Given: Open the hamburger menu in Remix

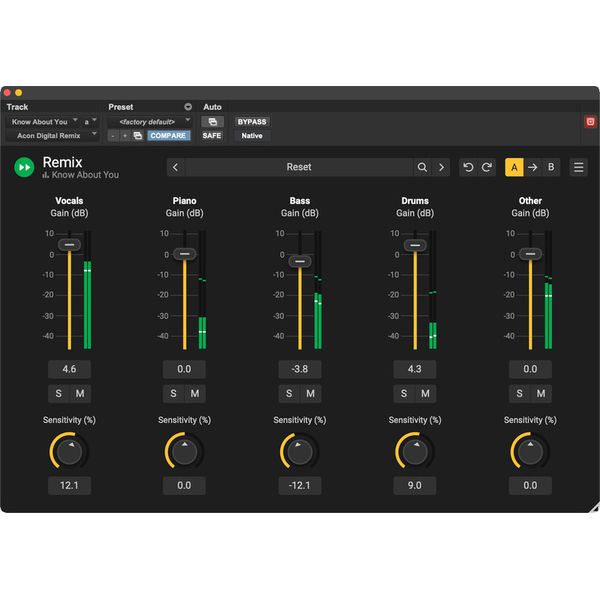Looking at the screenshot, I should tap(579, 167).
